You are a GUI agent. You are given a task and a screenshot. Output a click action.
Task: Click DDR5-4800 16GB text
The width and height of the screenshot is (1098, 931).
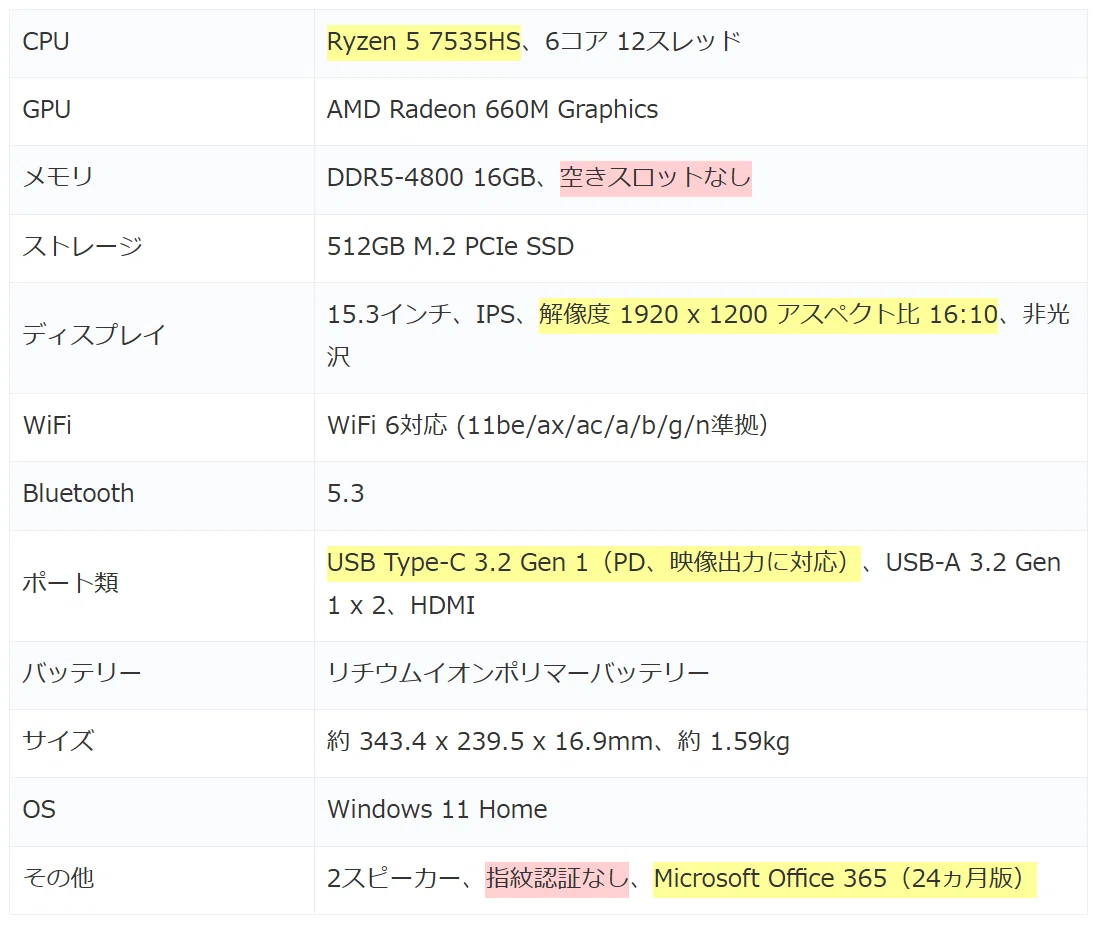point(431,177)
